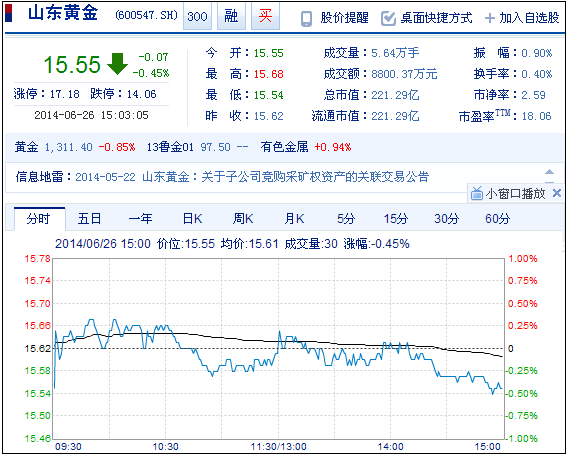This screenshot has width=567, height=455.
Task: Click the 融 margin trading button
Action: click(x=231, y=16)
